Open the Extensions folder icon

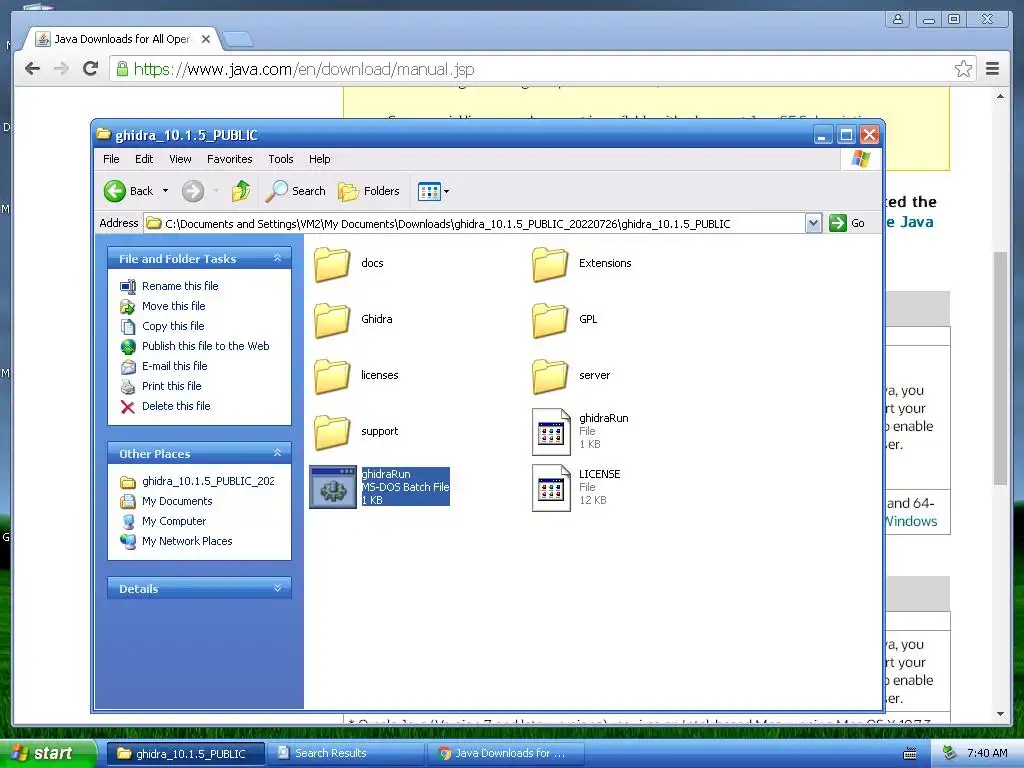tap(550, 263)
